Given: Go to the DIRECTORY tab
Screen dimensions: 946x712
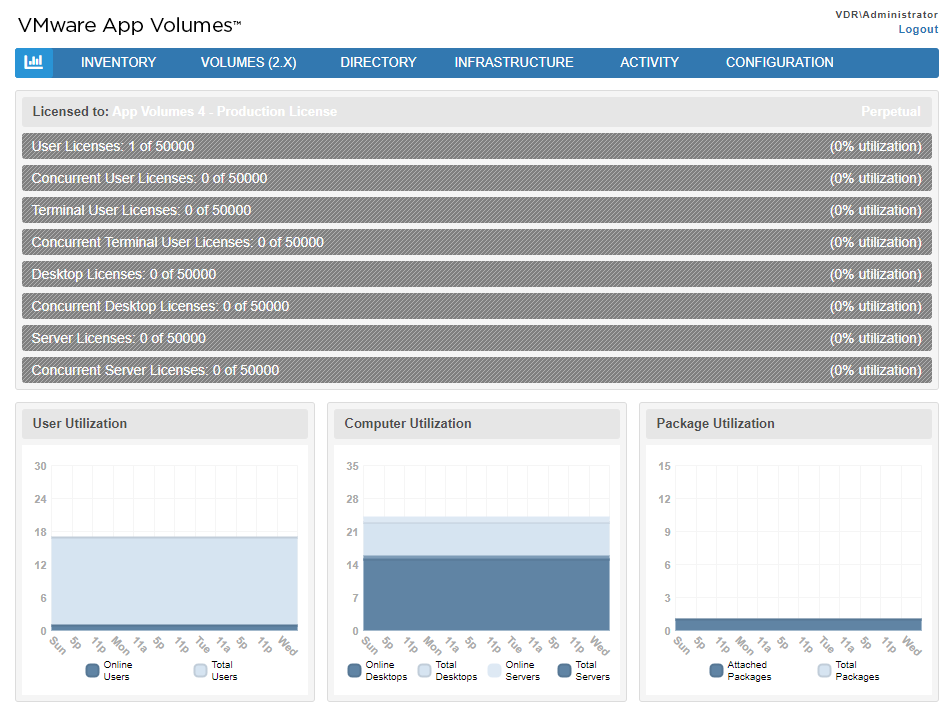Looking at the screenshot, I should tap(378, 62).
